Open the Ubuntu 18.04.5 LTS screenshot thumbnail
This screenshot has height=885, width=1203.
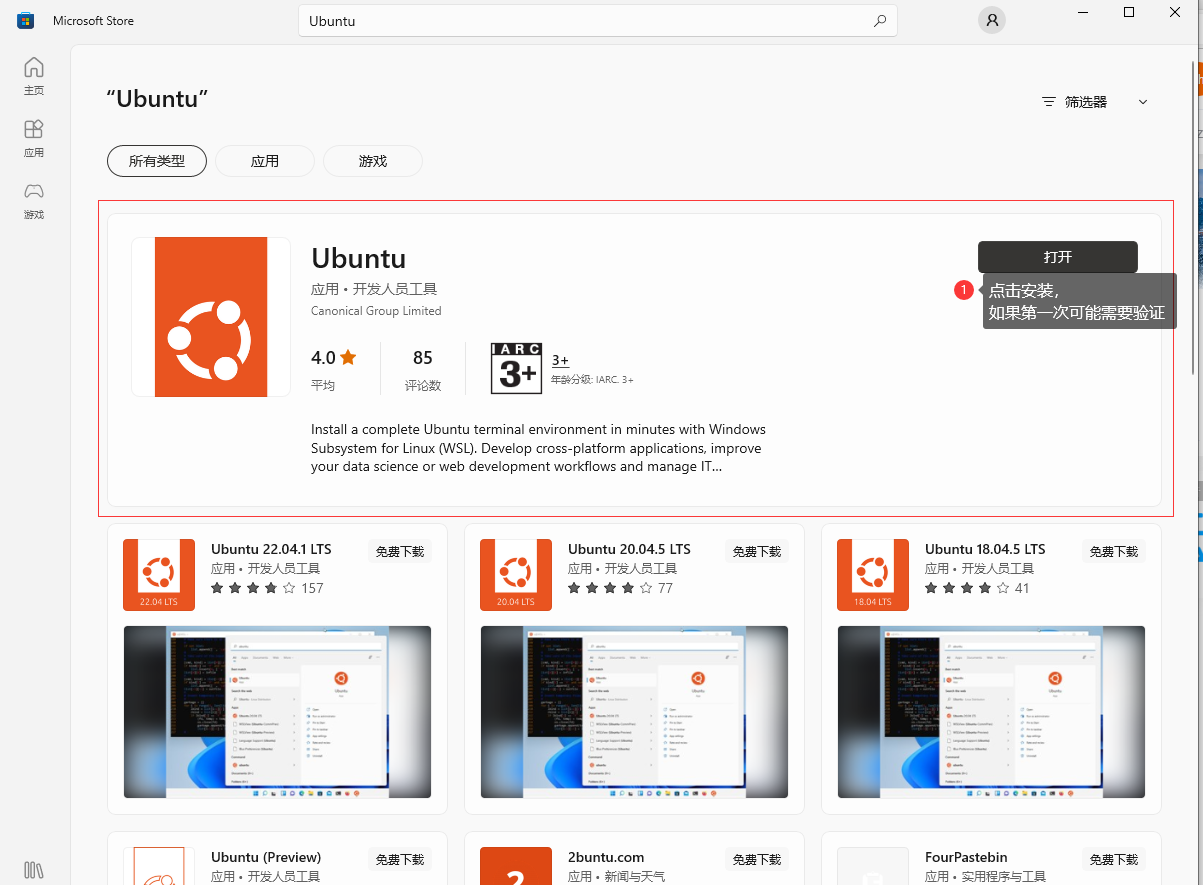[991, 712]
